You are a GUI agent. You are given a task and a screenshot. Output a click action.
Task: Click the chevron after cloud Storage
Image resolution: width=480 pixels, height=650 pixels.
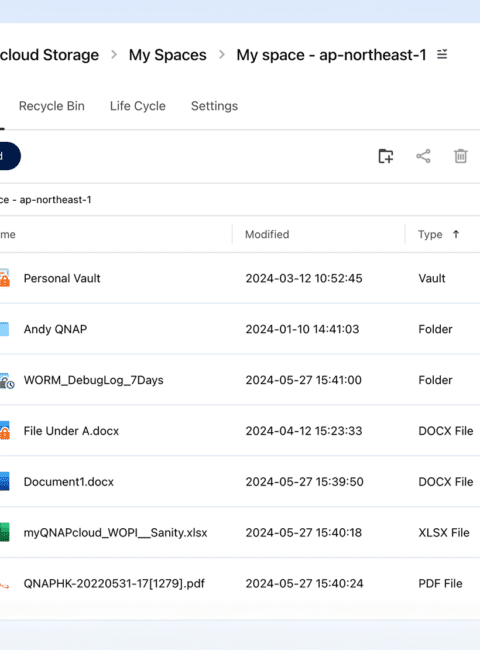[114, 55]
